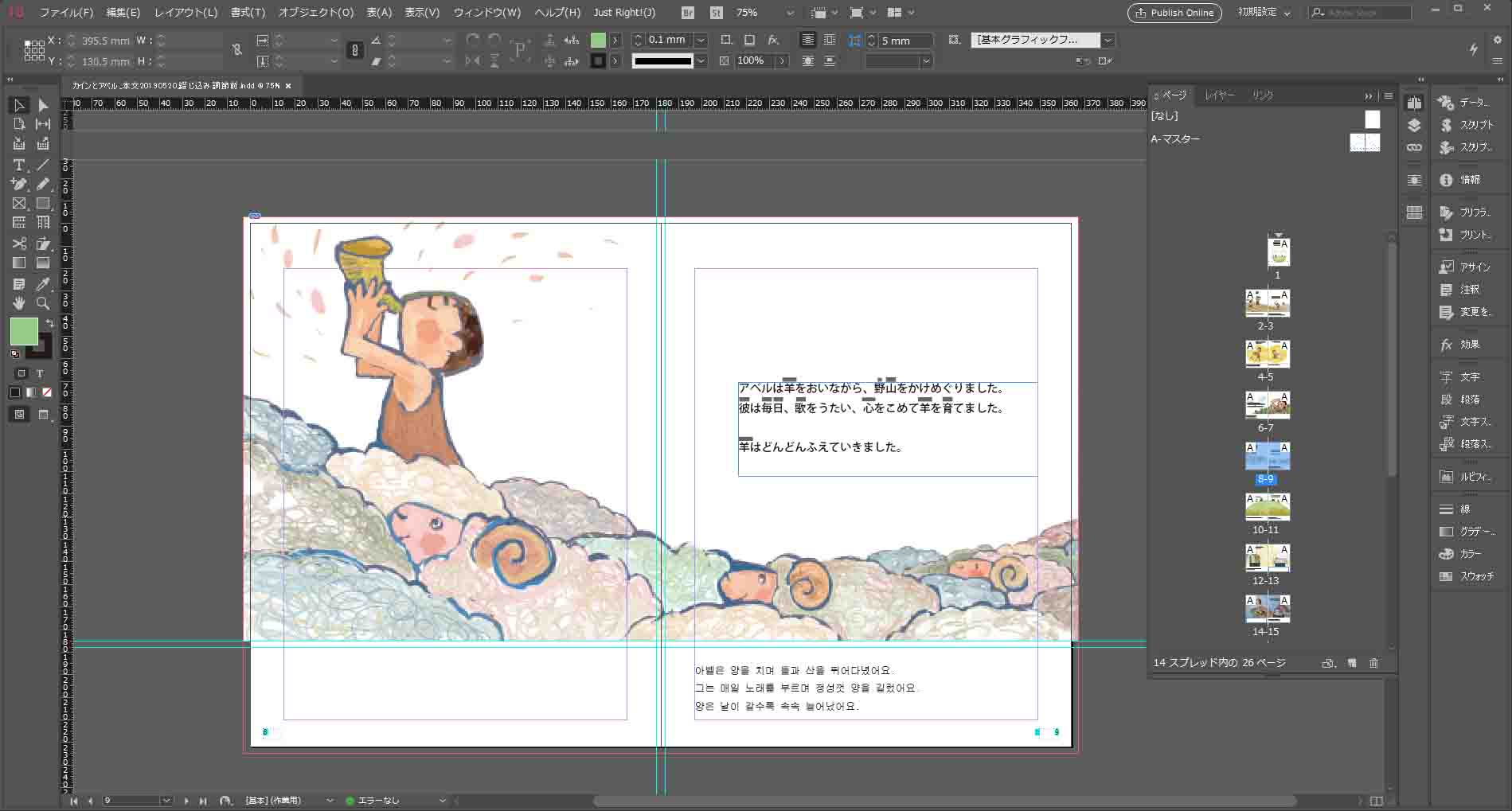Go to first page arrow
1512x811 pixels.
(74, 801)
